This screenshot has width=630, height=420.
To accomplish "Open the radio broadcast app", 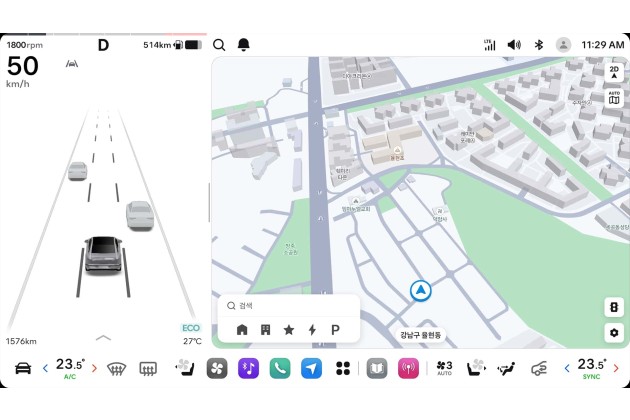I will click(x=408, y=369).
